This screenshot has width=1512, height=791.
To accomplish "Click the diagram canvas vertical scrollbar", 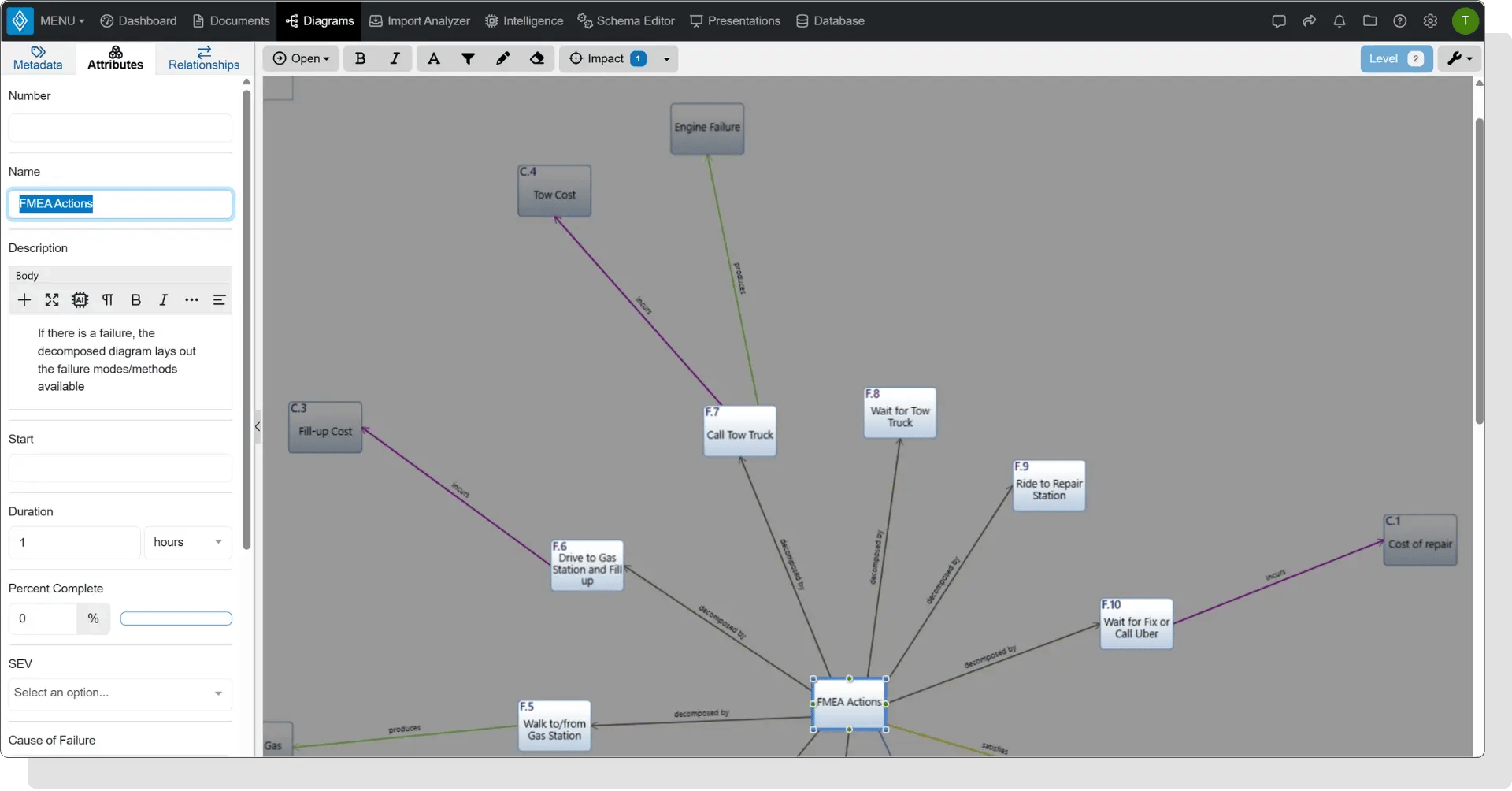I will 1479,270.
